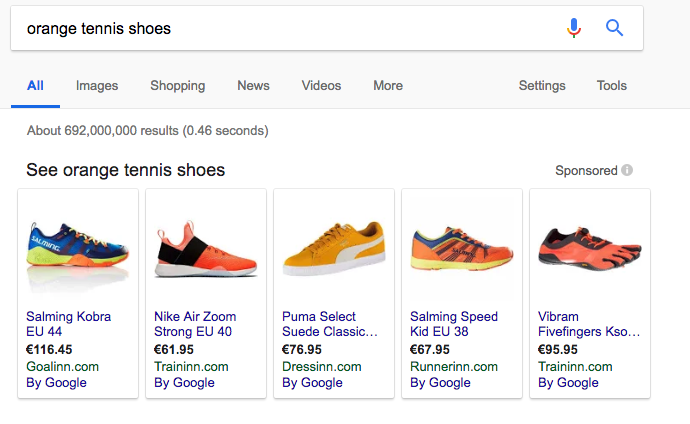Click the blue magnifying glass search icon
The image size is (690, 424).
(615, 28)
